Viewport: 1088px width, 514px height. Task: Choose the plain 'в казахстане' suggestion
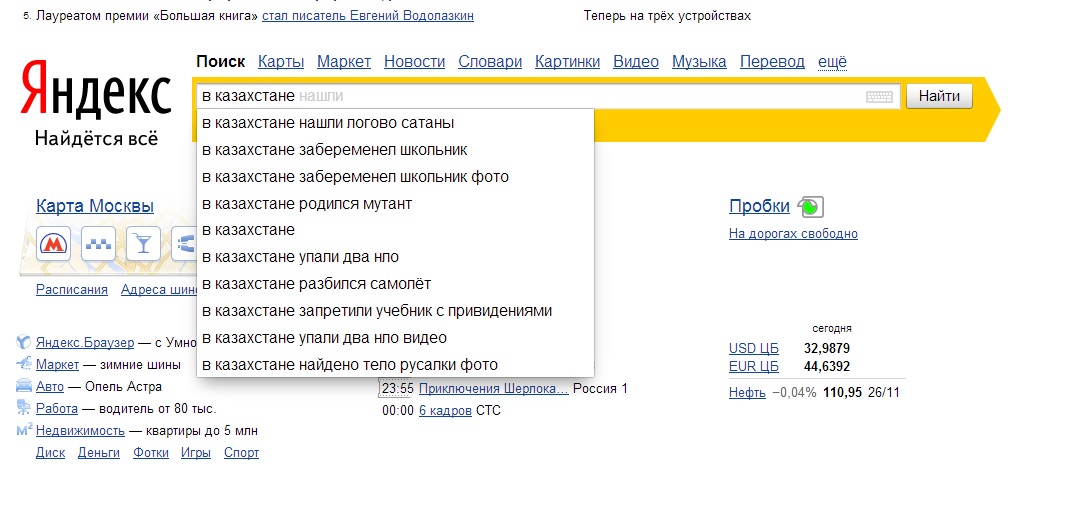point(396,230)
